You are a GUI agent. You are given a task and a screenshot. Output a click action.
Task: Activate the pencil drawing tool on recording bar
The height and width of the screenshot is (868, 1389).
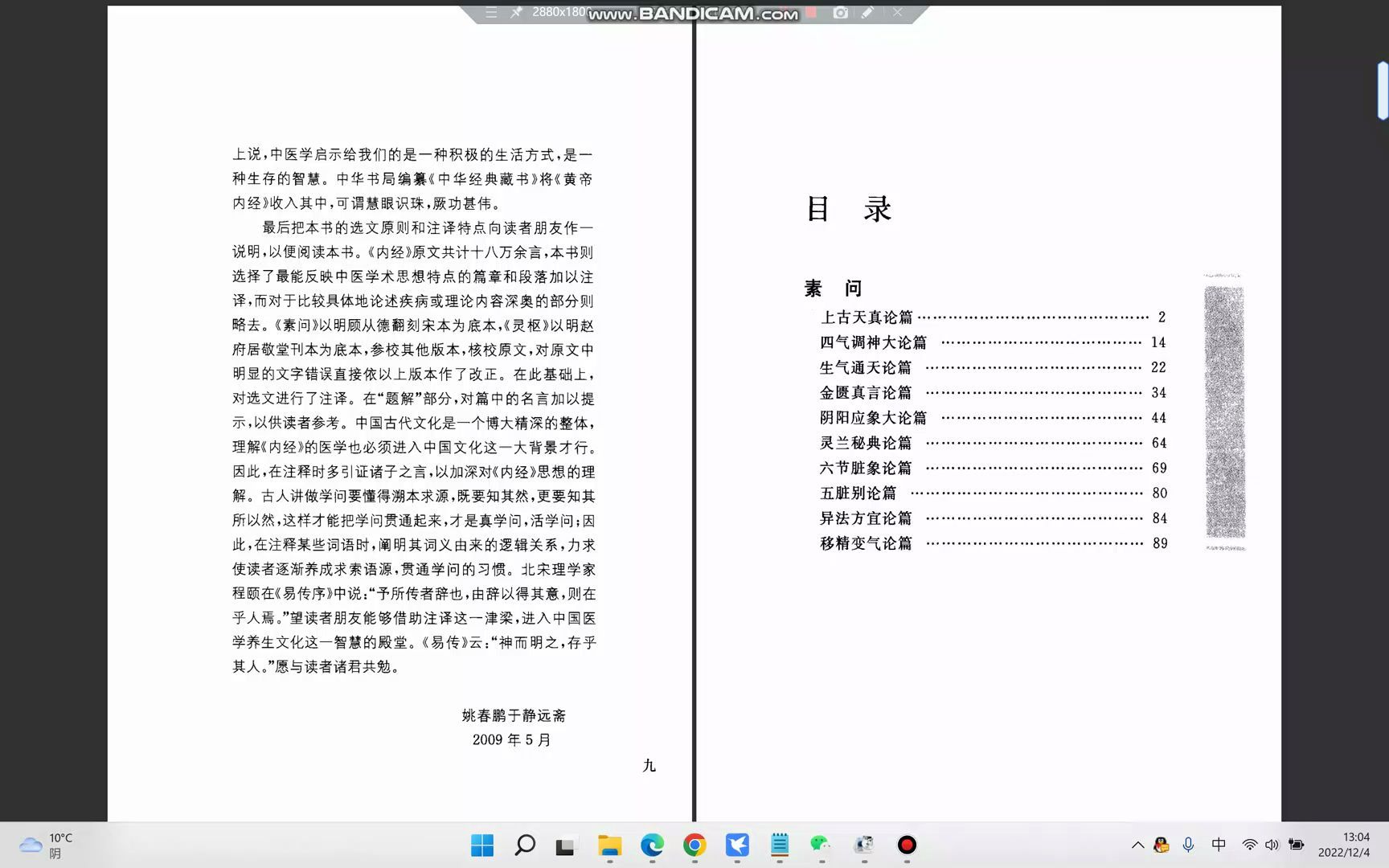coord(867,12)
